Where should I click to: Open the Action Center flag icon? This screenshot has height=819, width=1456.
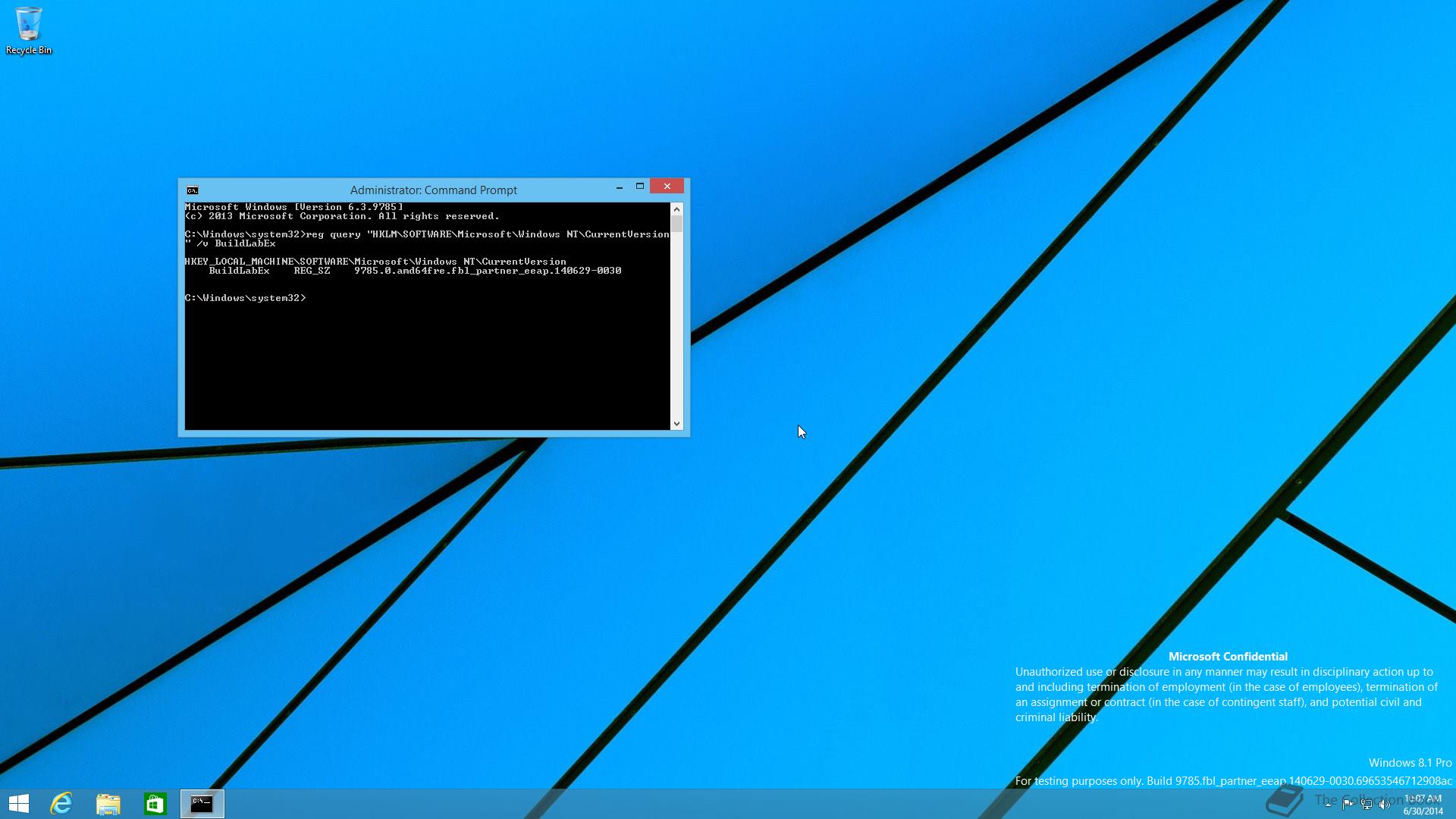[1348, 804]
